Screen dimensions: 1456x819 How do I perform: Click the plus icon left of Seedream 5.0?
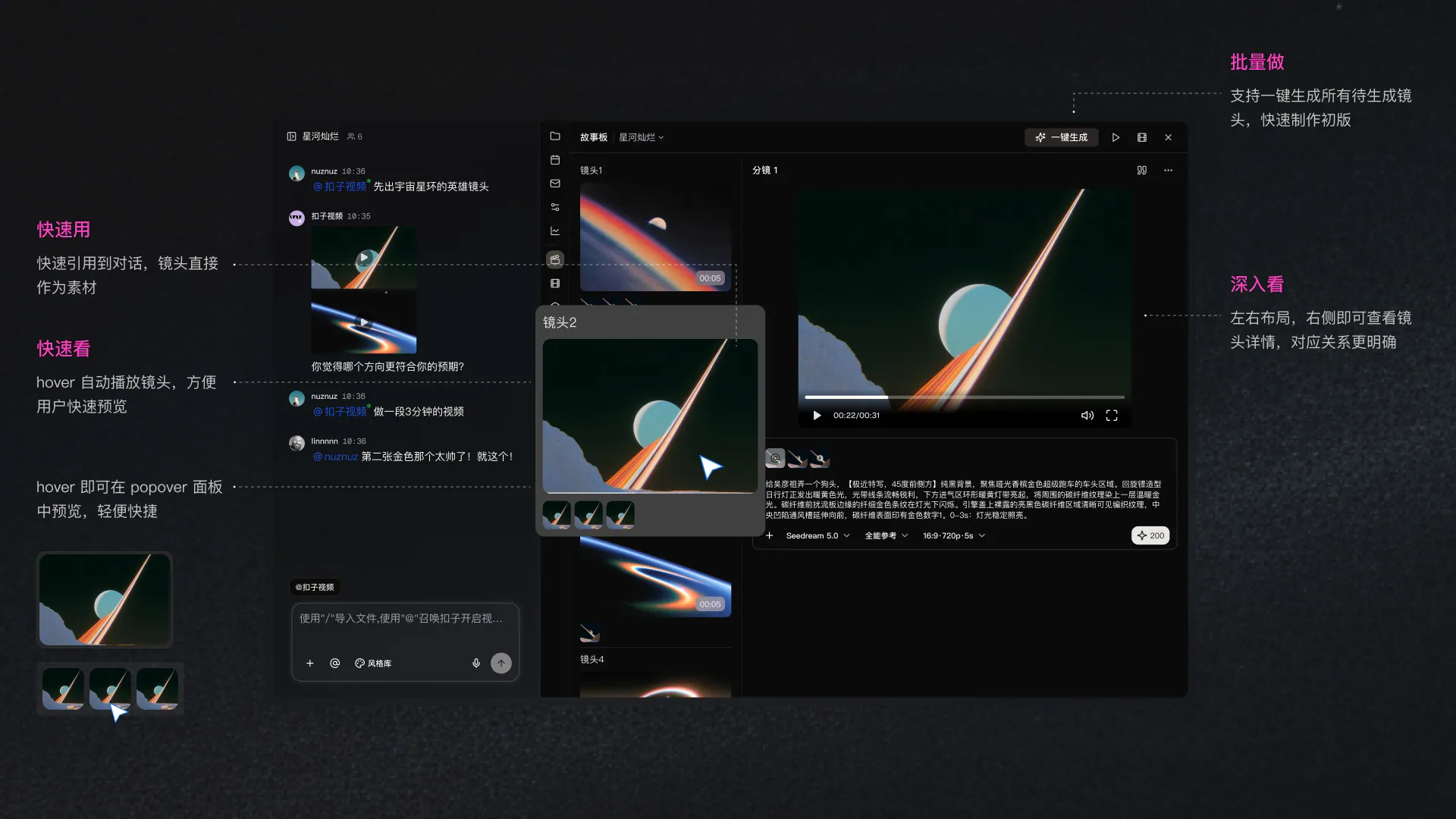[x=770, y=535]
